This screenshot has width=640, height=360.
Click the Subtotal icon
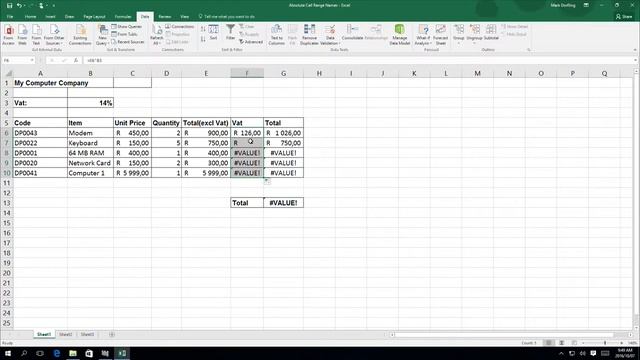click(x=491, y=33)
